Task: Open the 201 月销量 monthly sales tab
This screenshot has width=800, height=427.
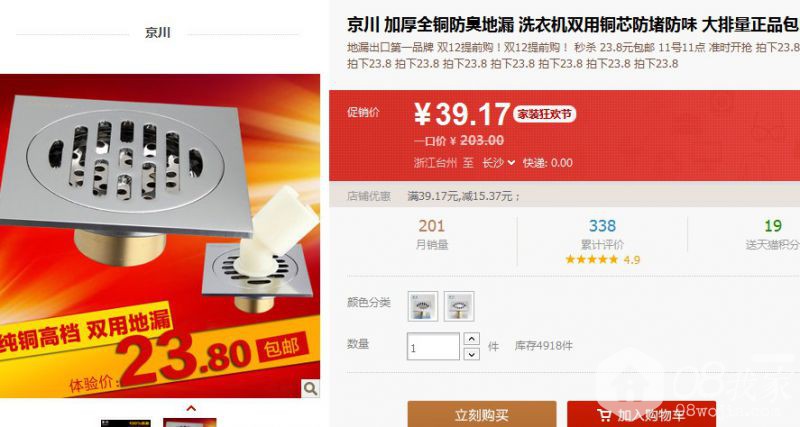Action: [432, 235]
